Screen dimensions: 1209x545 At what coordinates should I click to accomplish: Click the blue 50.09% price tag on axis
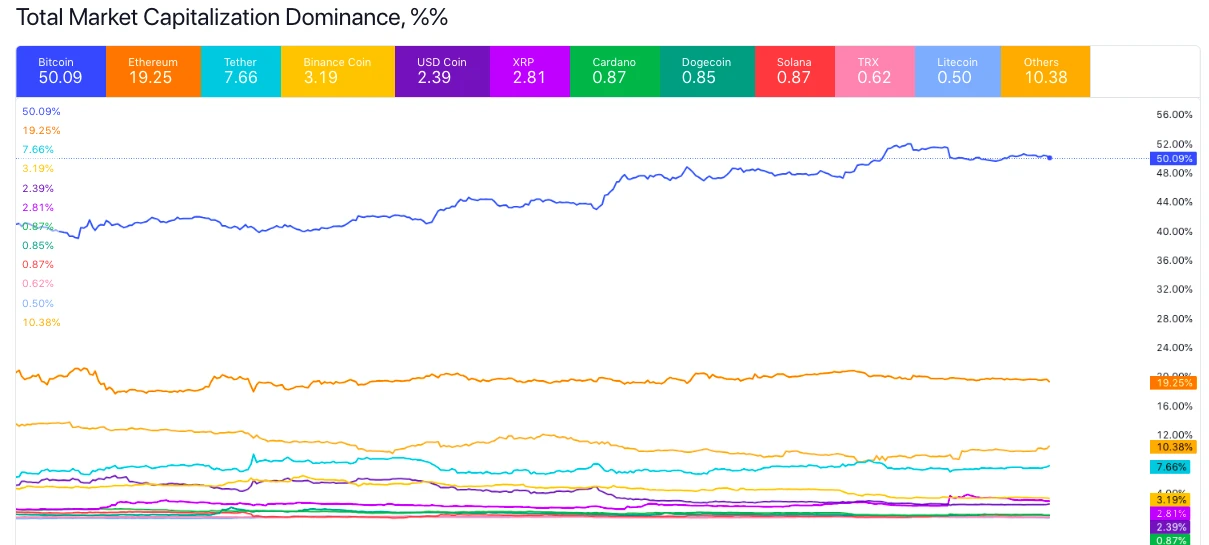pyautogui.click(x=1174, y=158)
